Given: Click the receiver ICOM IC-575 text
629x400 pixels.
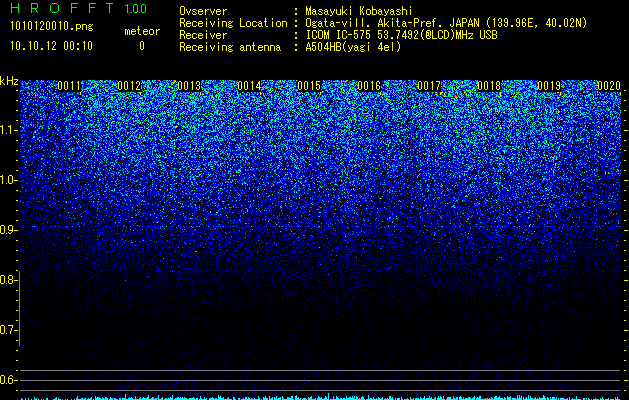Looking at the screenshot, I should coord(401,35).
